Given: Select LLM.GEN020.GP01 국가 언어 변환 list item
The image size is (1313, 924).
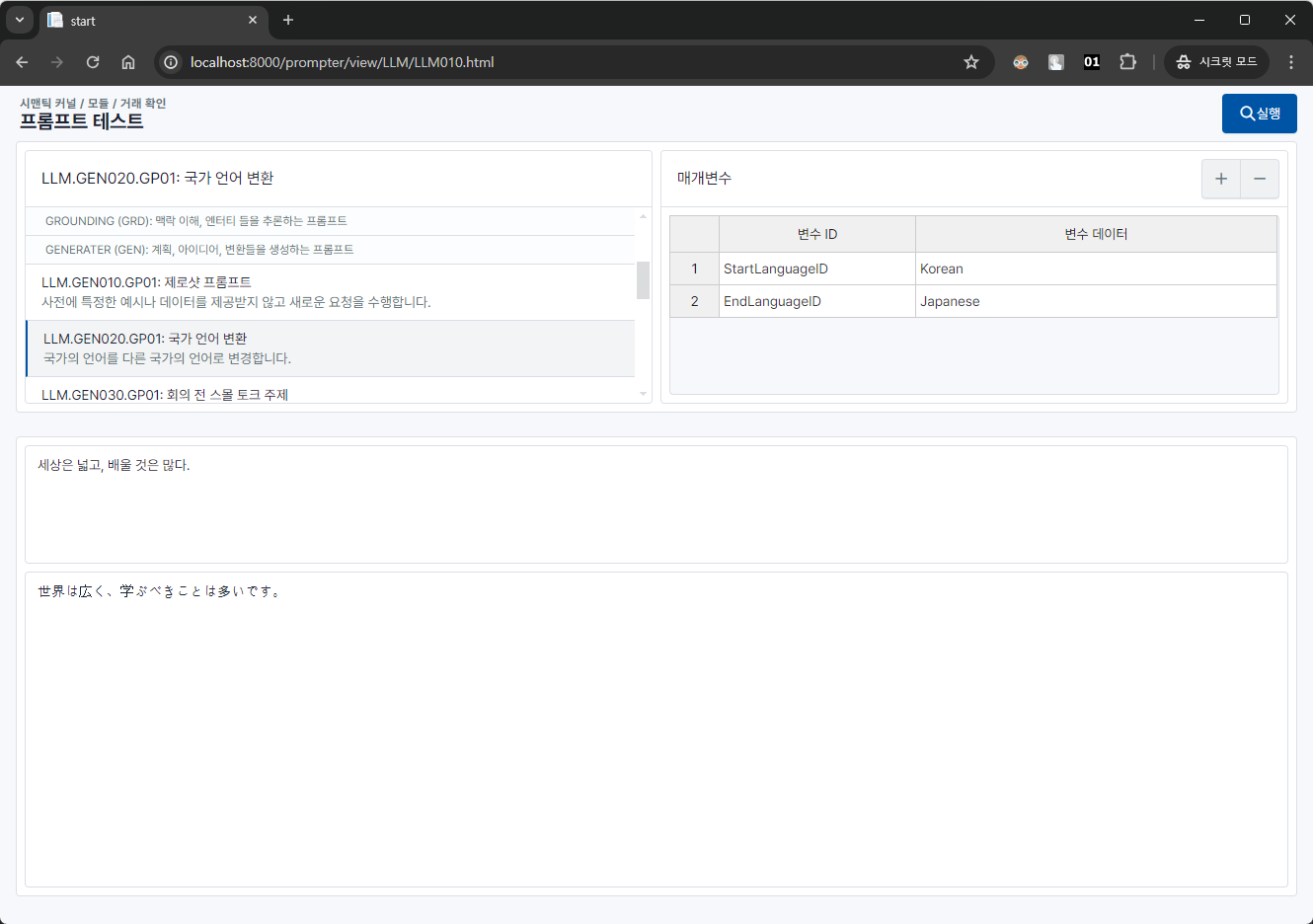Looking at the screenshot, I should [x=330, y=348].
